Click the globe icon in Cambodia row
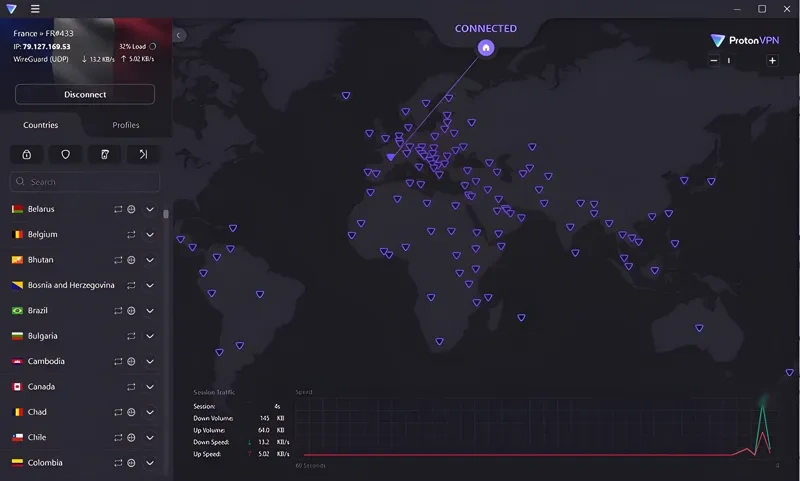 click(x=131, y=362)
